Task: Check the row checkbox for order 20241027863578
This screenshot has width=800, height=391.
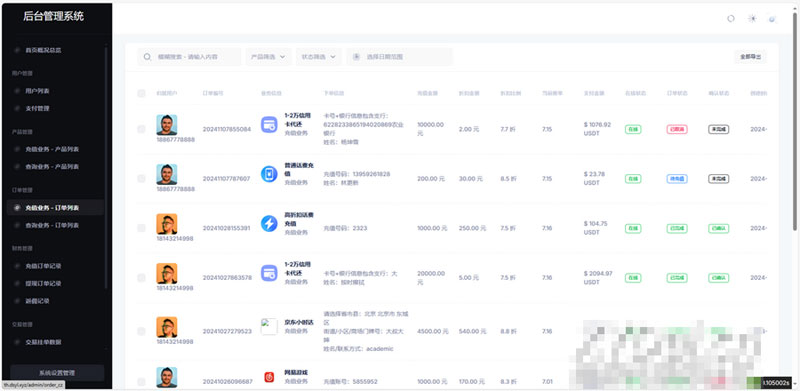Action: tap(141, 278)
